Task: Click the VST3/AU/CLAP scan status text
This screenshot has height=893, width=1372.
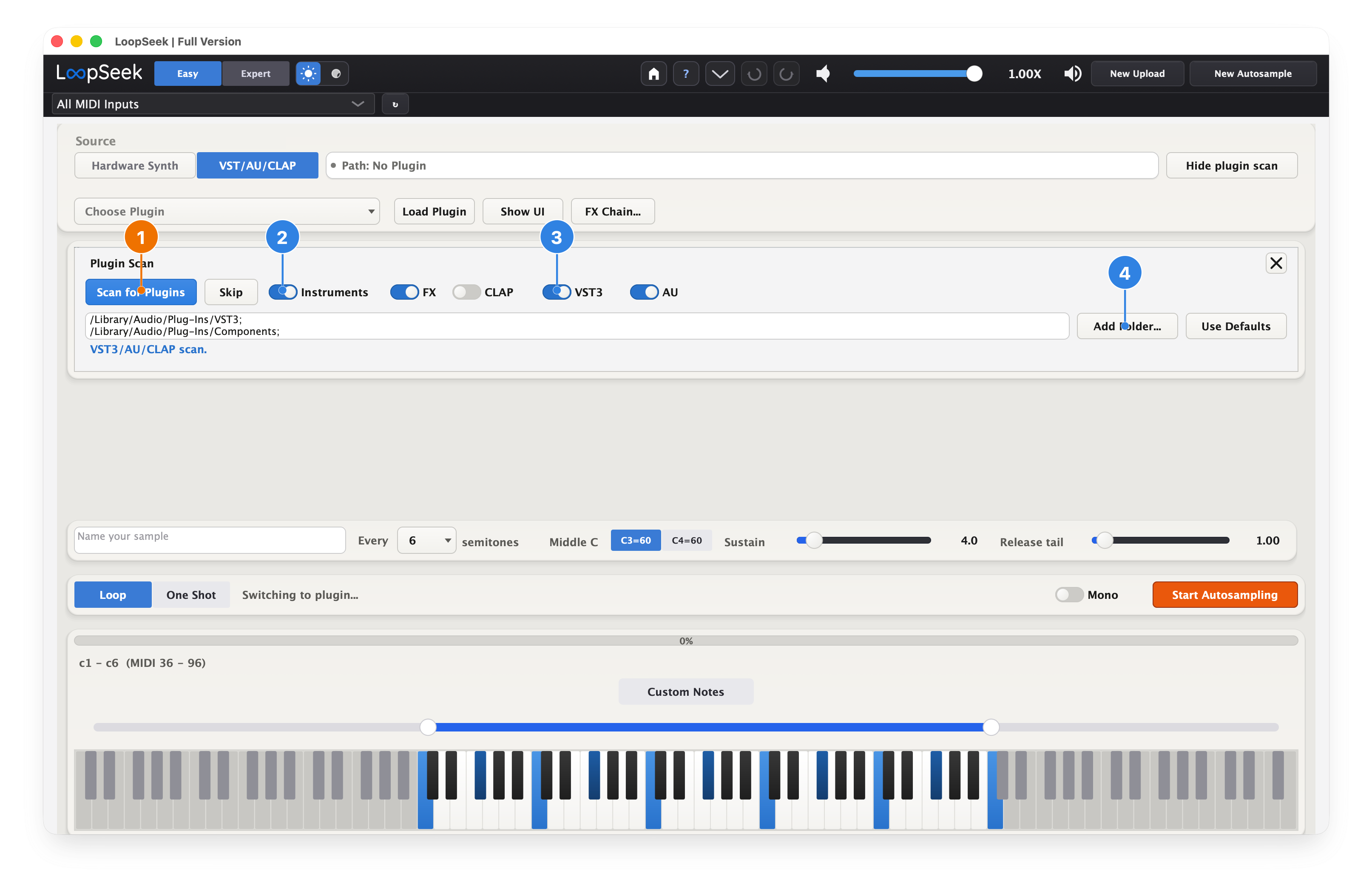Action: [149, 349]
